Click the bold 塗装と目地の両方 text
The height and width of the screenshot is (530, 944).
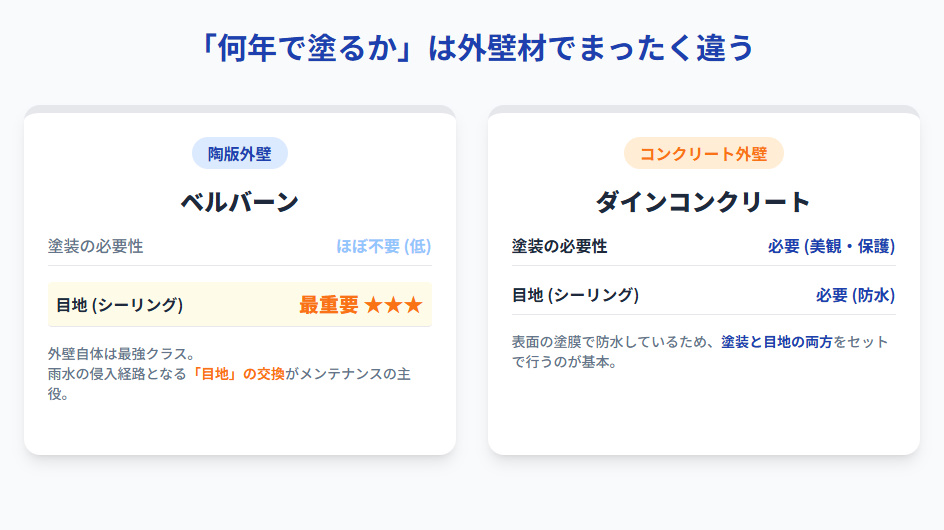pyautogui.click(x=777, y=342)
